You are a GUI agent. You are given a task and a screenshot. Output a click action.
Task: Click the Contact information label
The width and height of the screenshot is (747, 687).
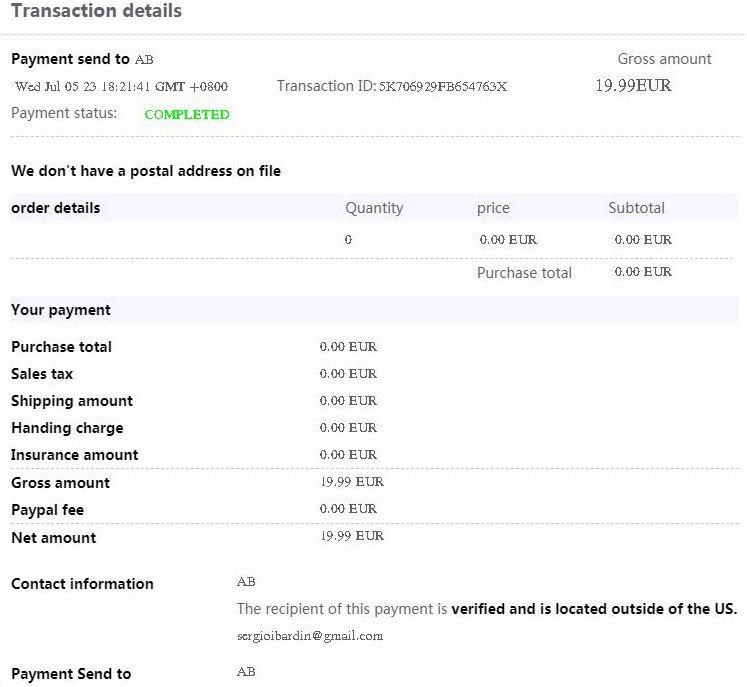[82, 584]
